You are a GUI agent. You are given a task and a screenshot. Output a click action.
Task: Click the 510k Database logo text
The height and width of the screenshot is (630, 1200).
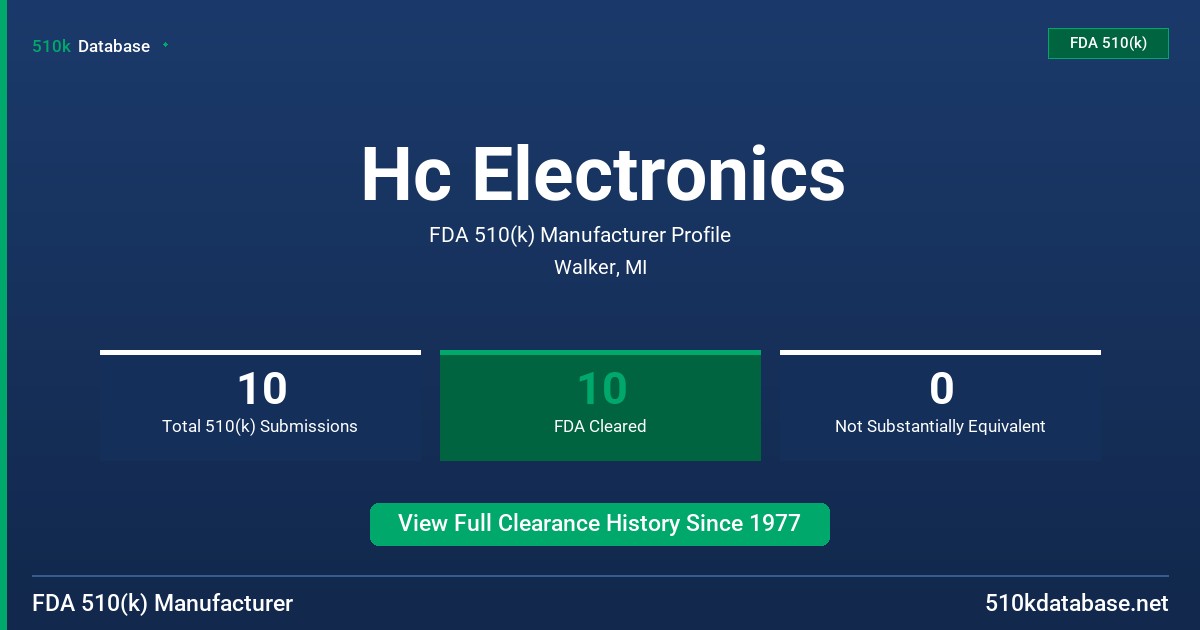click(91, 46)
